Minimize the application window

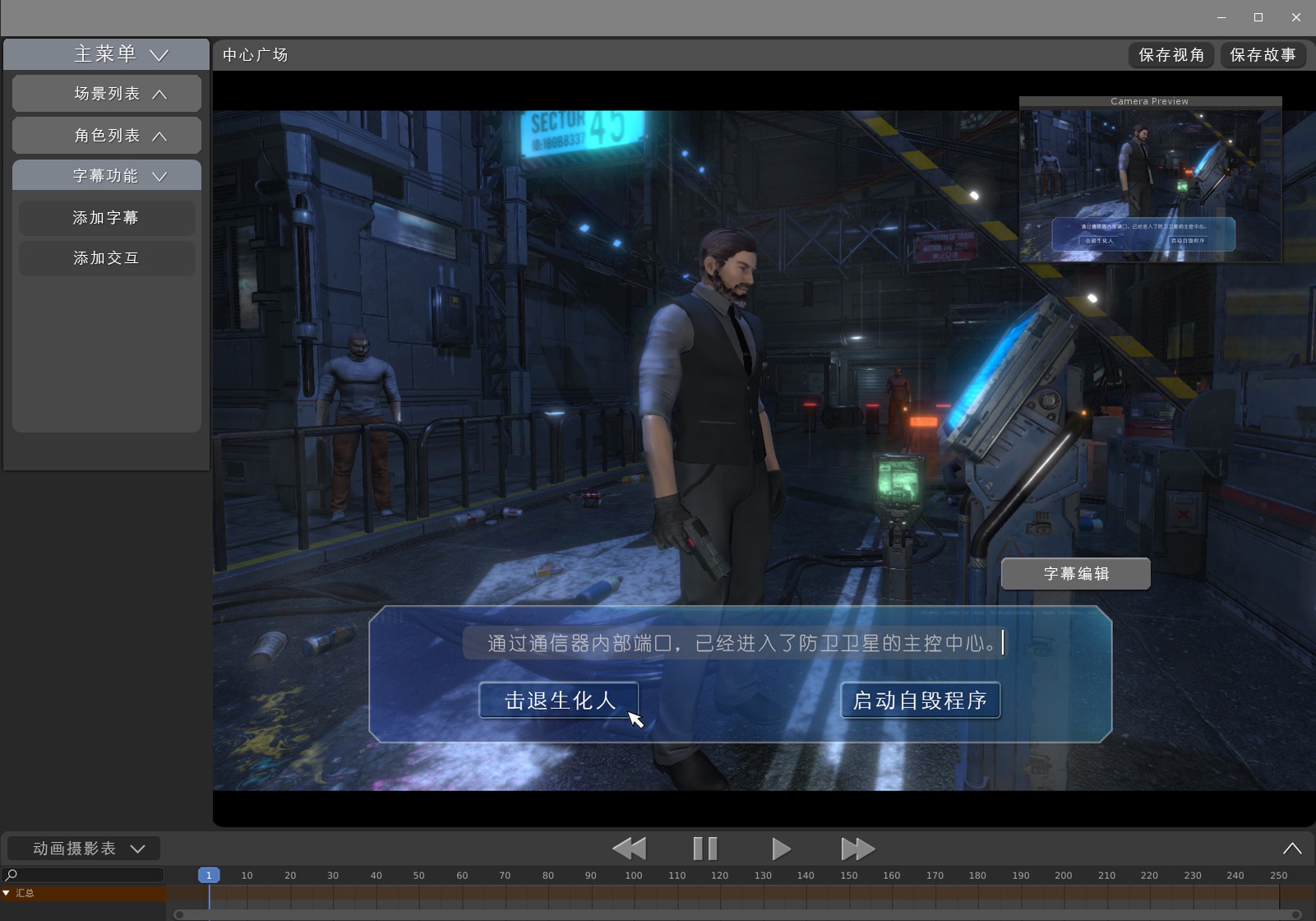click(1221, 17)
